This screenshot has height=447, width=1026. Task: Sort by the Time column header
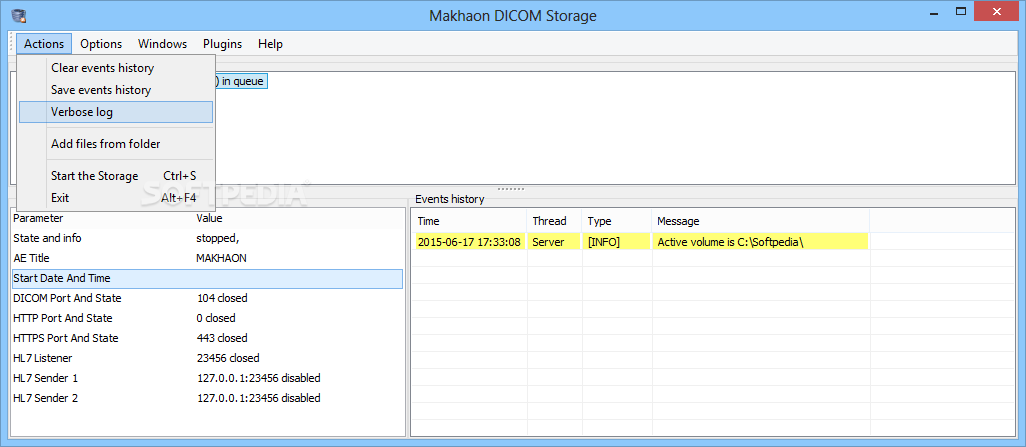coord(469,221)
